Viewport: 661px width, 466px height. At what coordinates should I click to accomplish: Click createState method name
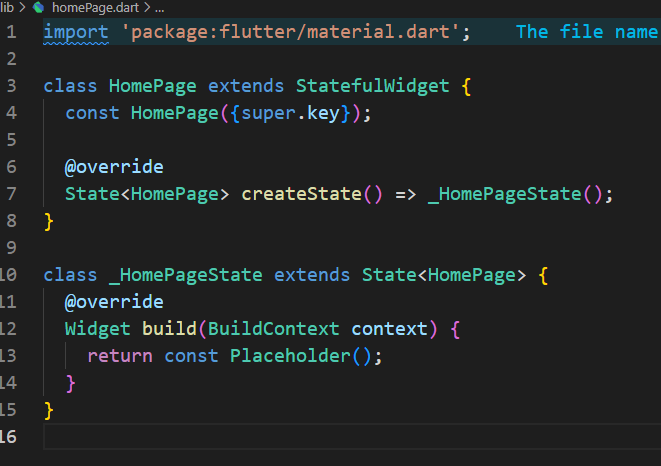301,194
